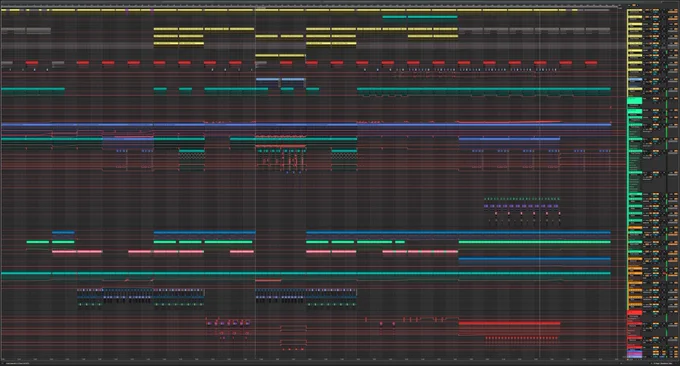Select the full-length teal clip spanning the whole arrangement

tap(306, 274)
